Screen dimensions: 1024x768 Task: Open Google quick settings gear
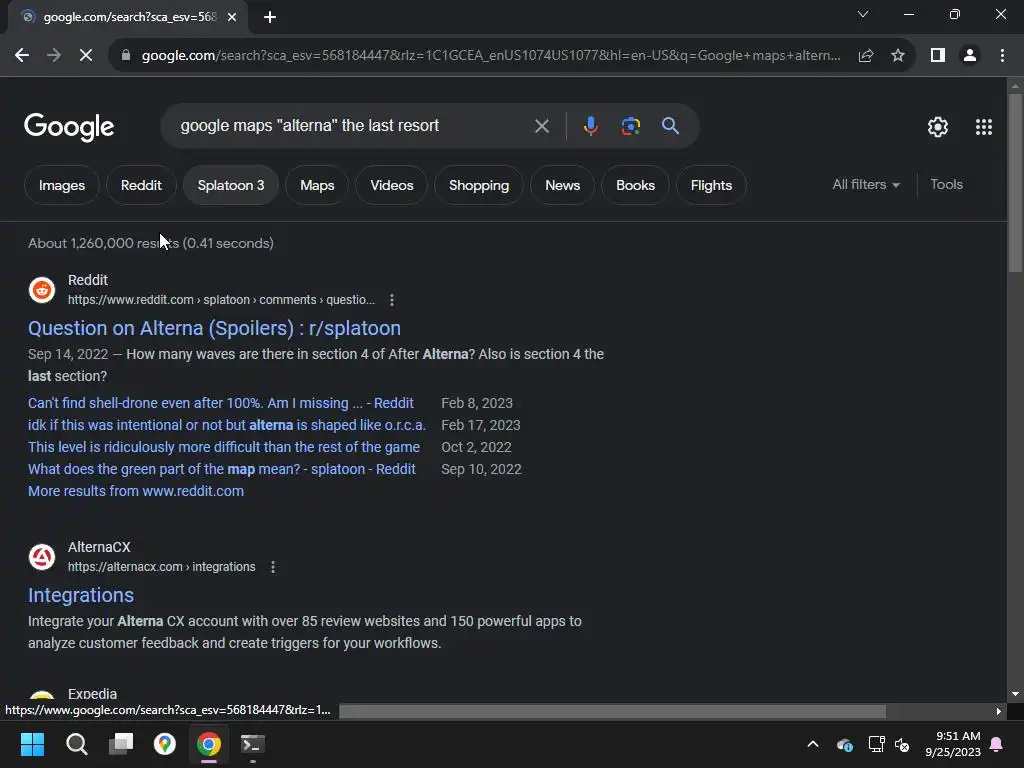pyautogui.click(x=938, y=127)
